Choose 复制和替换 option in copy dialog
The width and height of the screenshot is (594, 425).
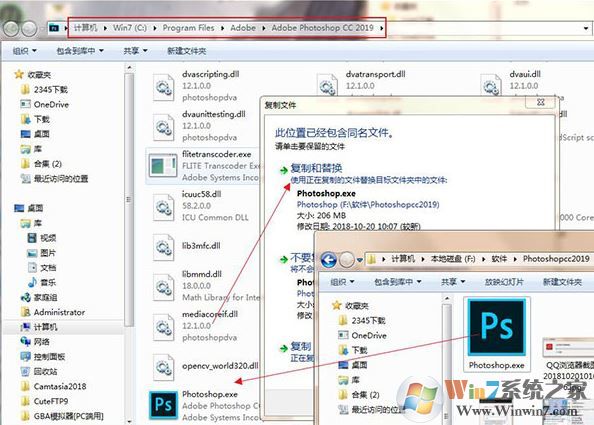click(316, 168)
